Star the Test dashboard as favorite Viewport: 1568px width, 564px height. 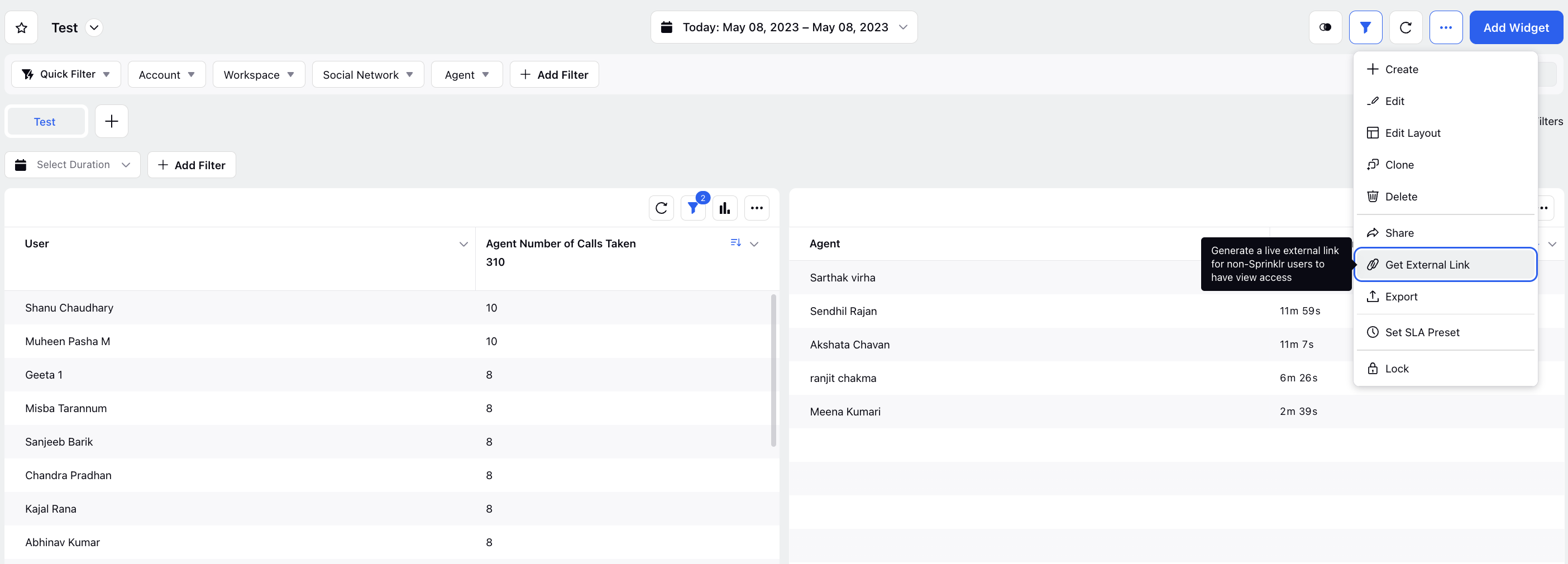tap(21, 27)
